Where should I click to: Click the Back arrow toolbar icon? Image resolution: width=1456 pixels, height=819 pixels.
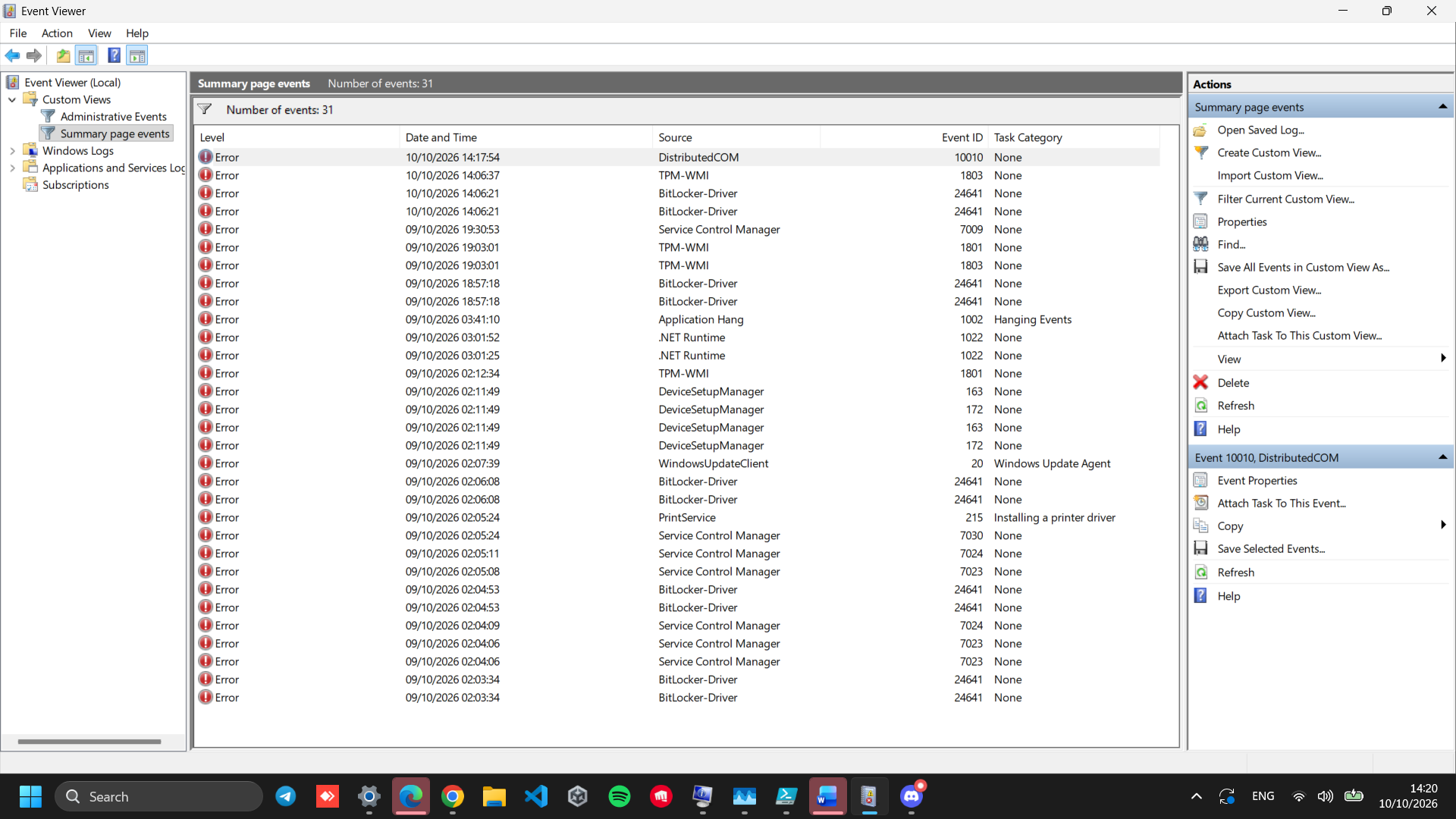tap(13, 55)
